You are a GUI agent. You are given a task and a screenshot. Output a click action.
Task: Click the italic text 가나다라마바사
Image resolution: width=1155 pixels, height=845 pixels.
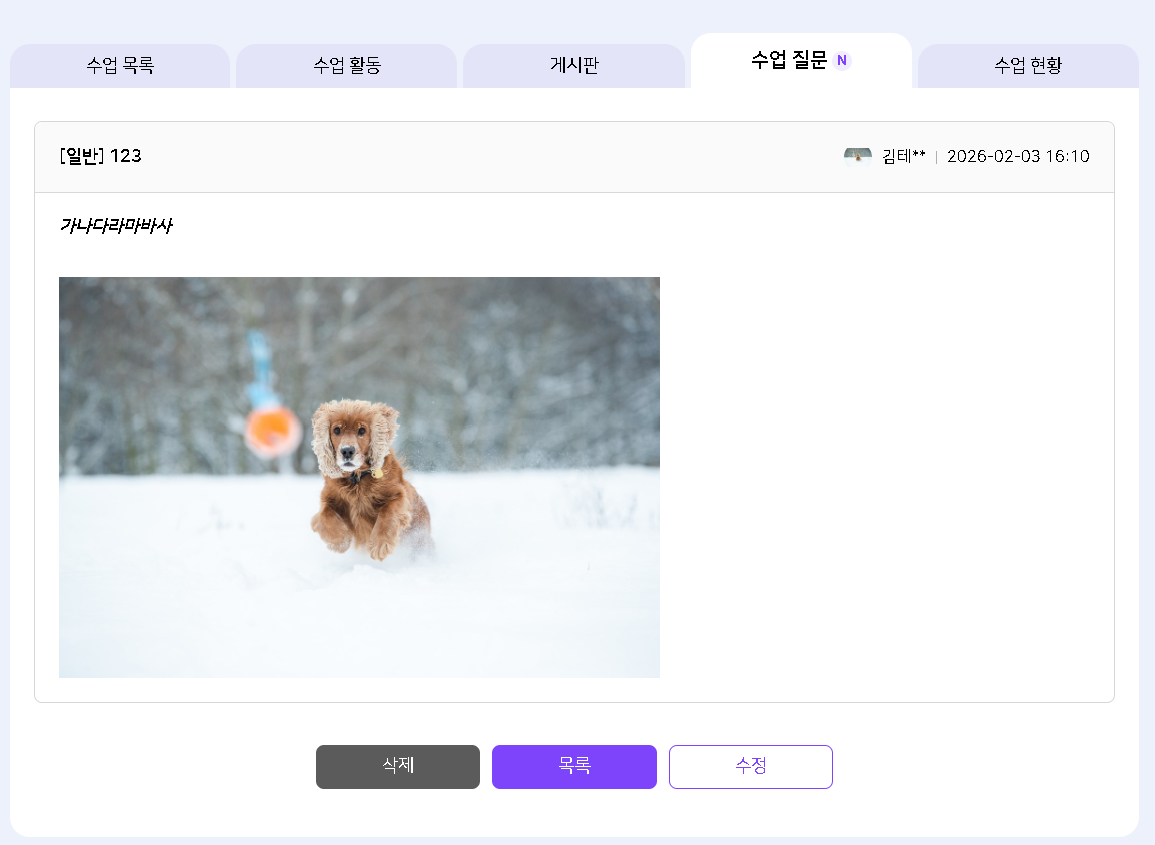click(x=115, y=226)
